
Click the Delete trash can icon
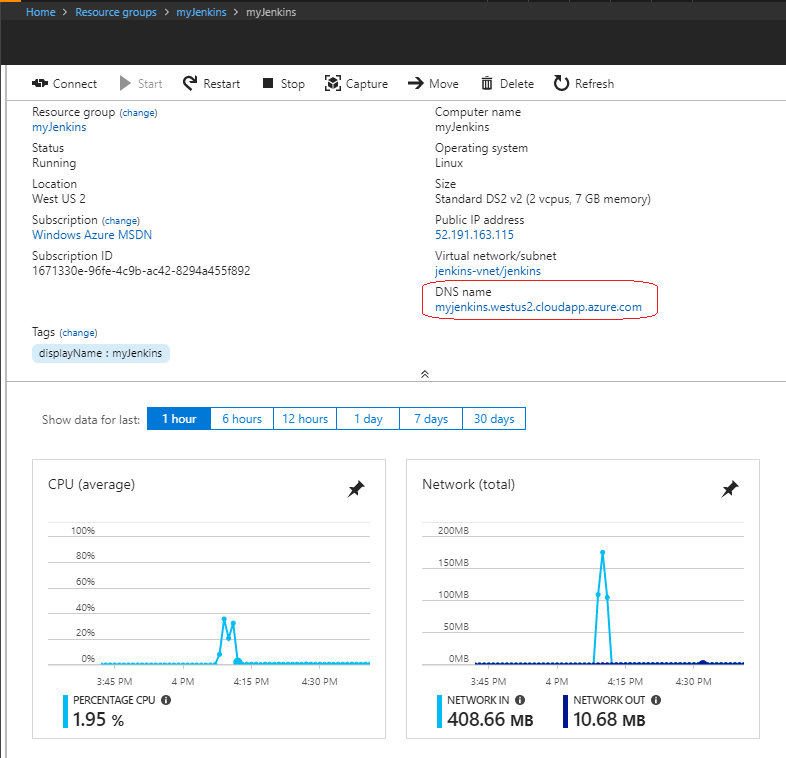point(487,83)
